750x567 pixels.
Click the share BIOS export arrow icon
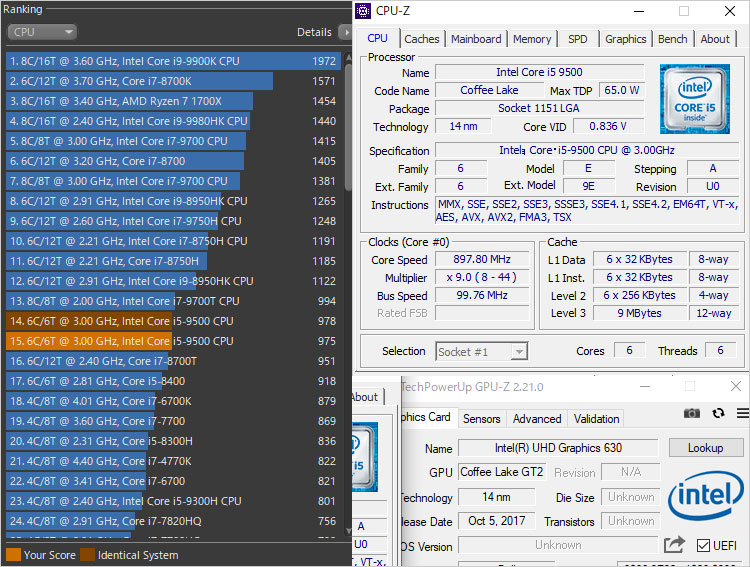coord(674,545)
